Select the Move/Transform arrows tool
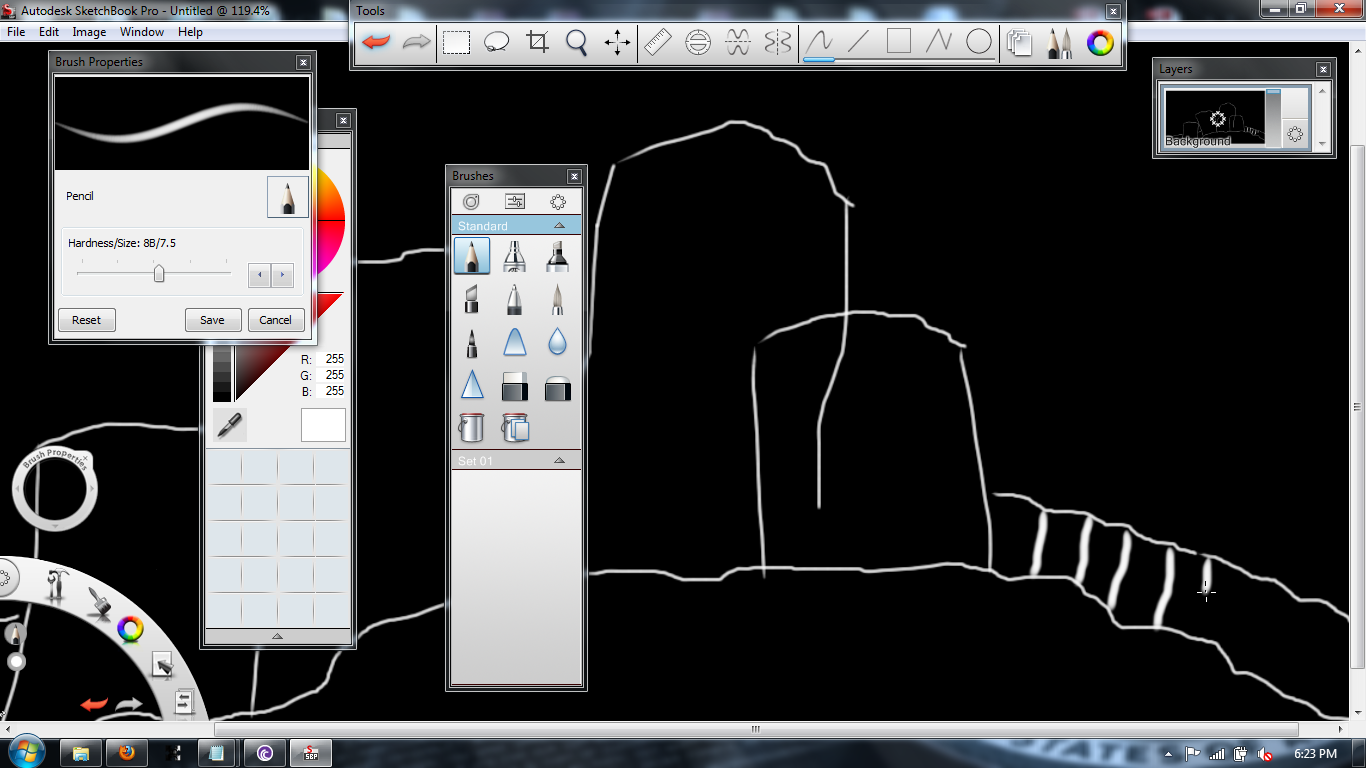The width and height of the screenshot is (1366, 768). [x=617, y=43]
